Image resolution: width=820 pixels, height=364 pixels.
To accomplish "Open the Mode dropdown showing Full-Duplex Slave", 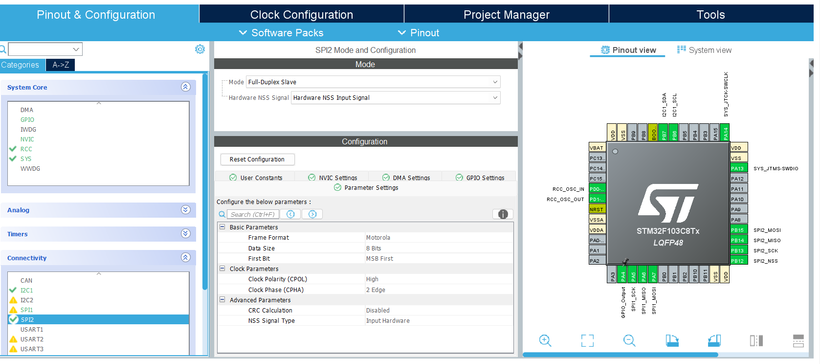I will (x=373, y=82).
